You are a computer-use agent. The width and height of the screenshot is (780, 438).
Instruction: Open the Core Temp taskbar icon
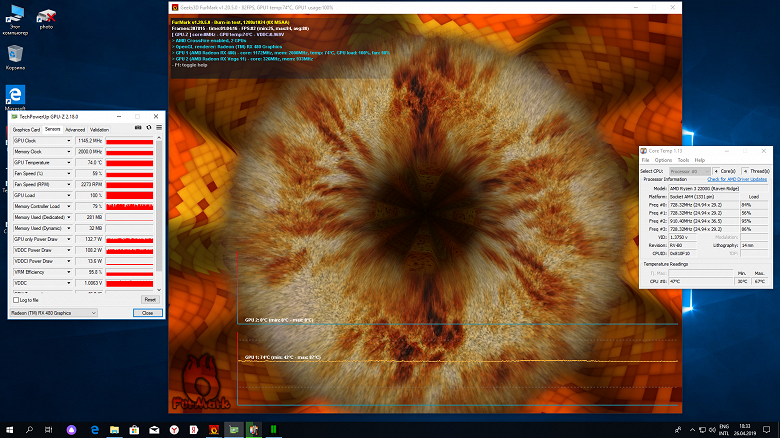coord(254,430)
